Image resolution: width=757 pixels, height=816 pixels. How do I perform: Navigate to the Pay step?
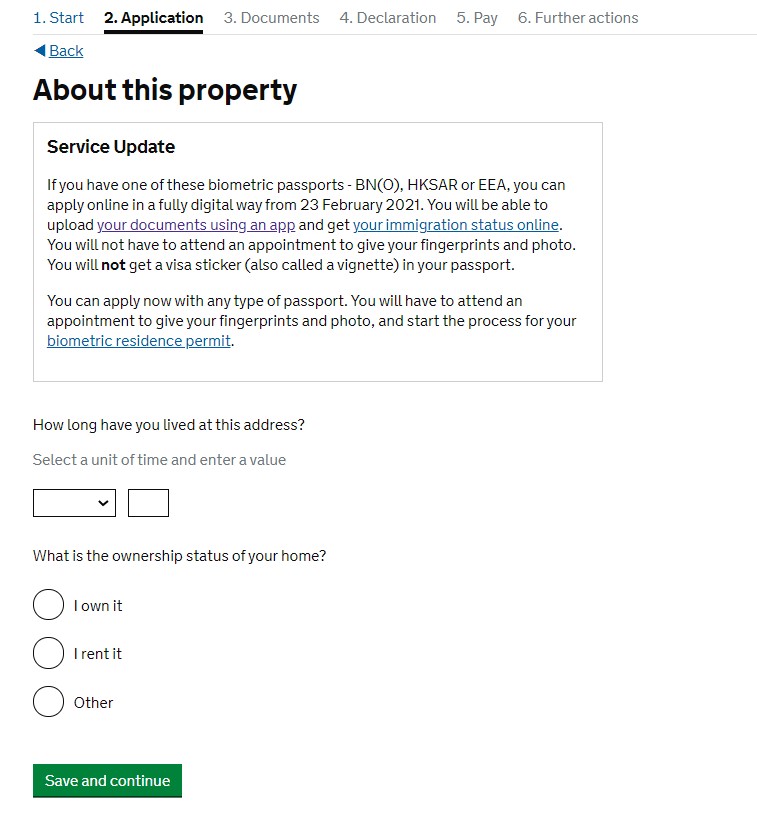pyautogui.click(x=477, y=18)
